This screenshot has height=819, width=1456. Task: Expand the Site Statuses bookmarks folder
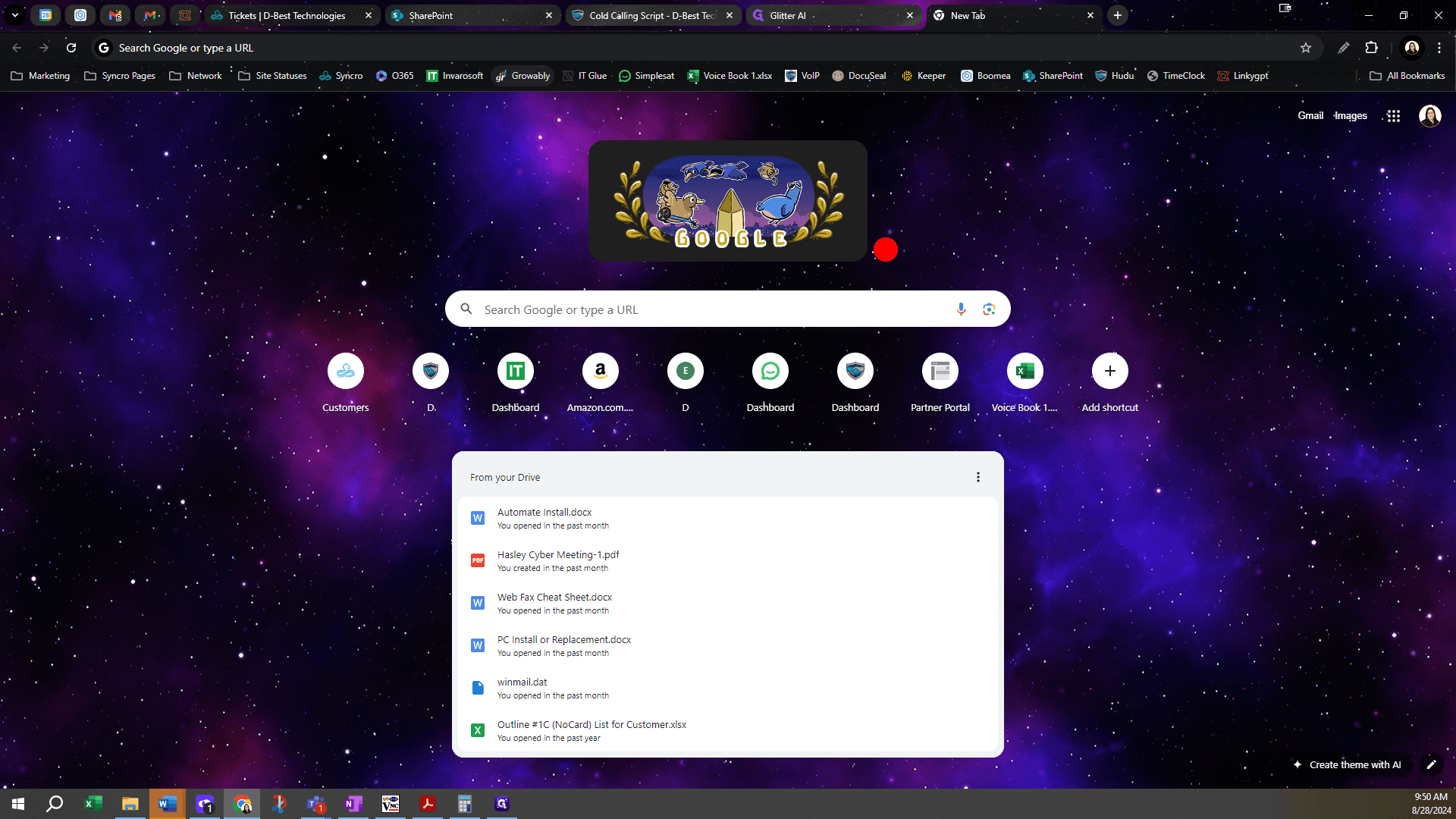272,76
